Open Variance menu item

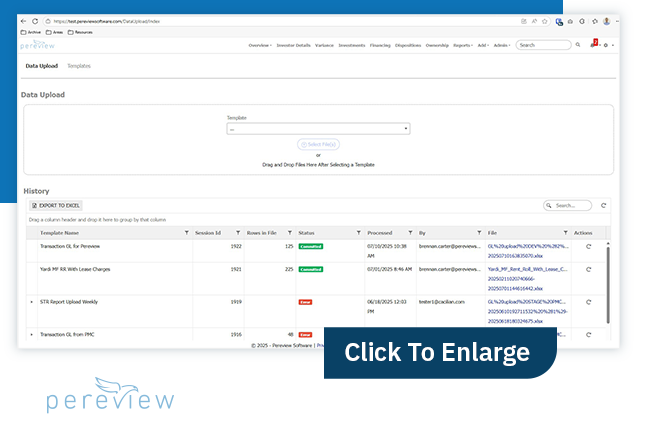click(x=324, y=45)
